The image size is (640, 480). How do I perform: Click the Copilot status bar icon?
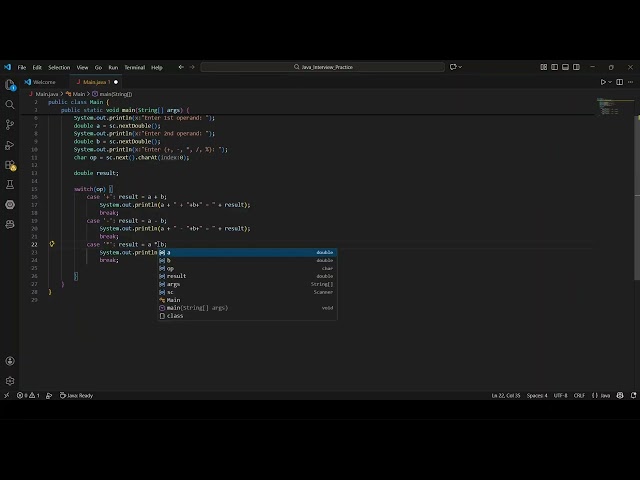(x=620, y=395)
